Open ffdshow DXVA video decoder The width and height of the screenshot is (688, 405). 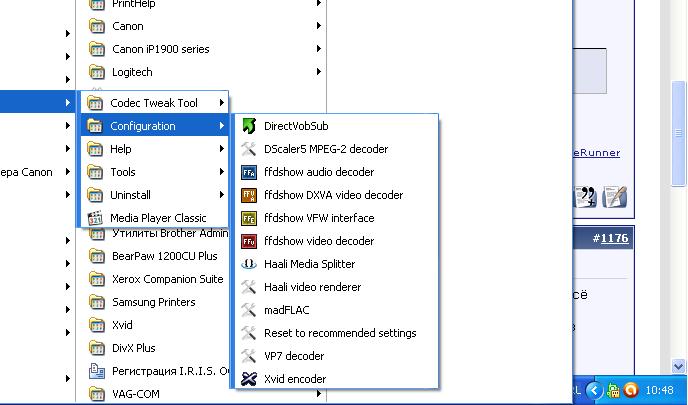(x=333, y=195)
